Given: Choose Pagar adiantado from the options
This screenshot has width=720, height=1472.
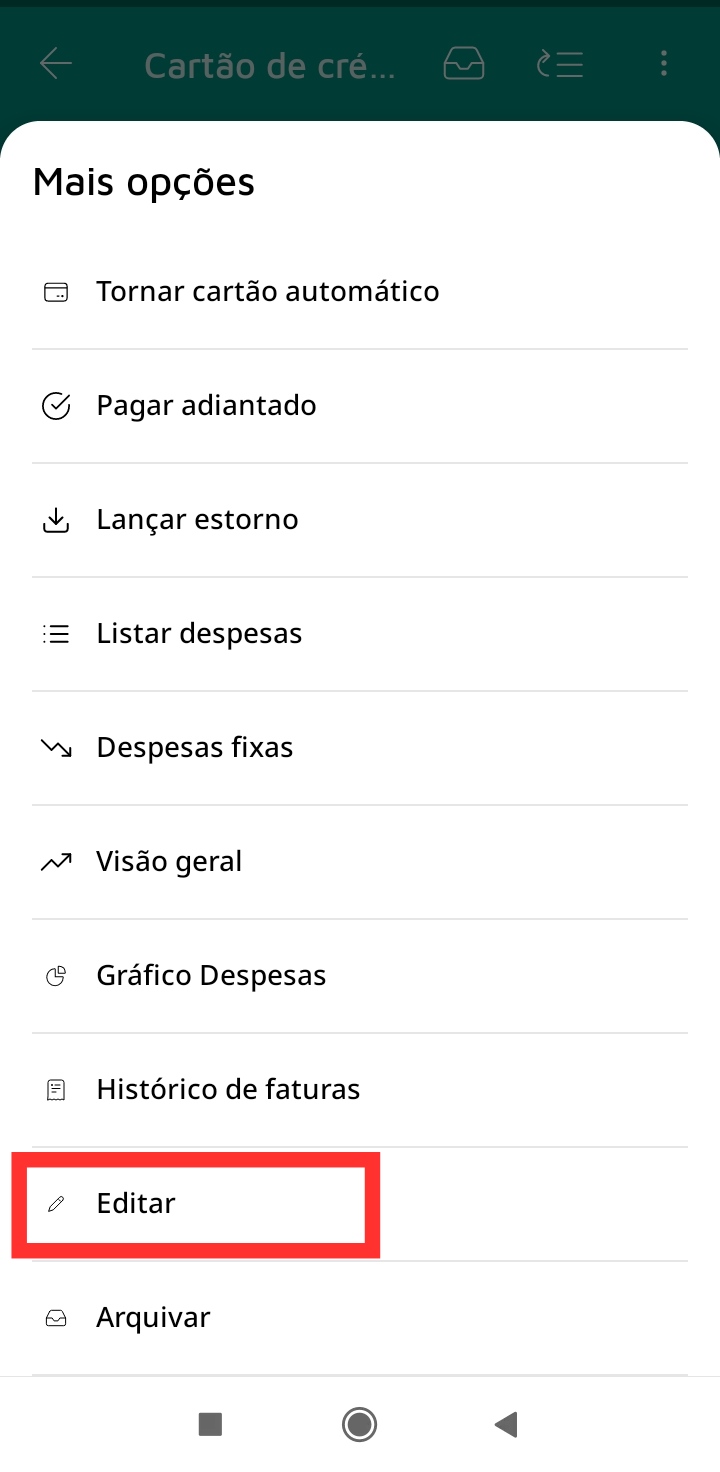Looking at the screenshot, I should [x=360, y=406].
